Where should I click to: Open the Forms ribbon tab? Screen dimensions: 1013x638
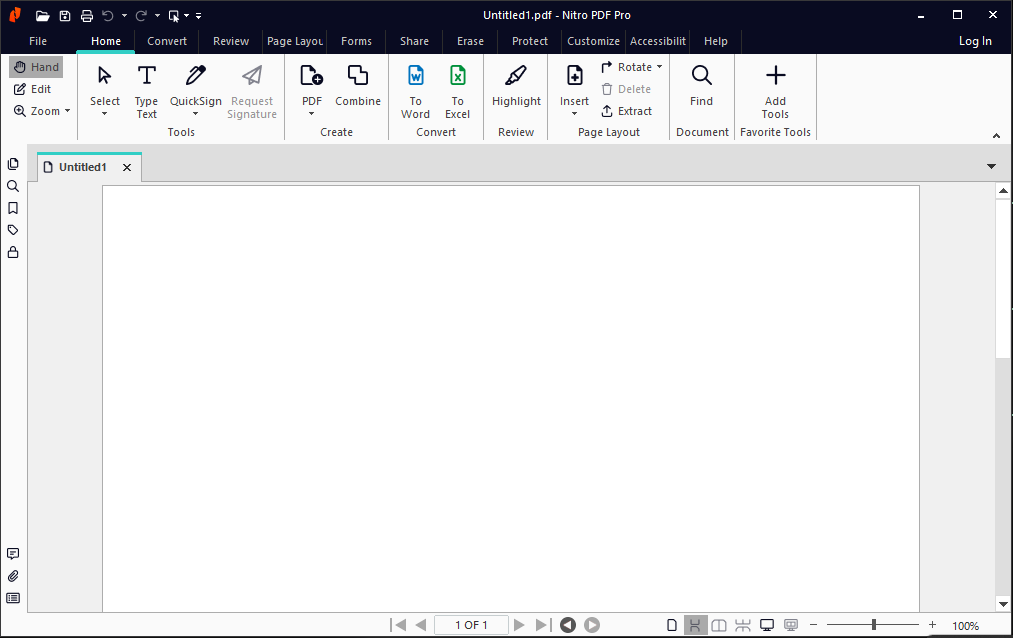(357, 41)
